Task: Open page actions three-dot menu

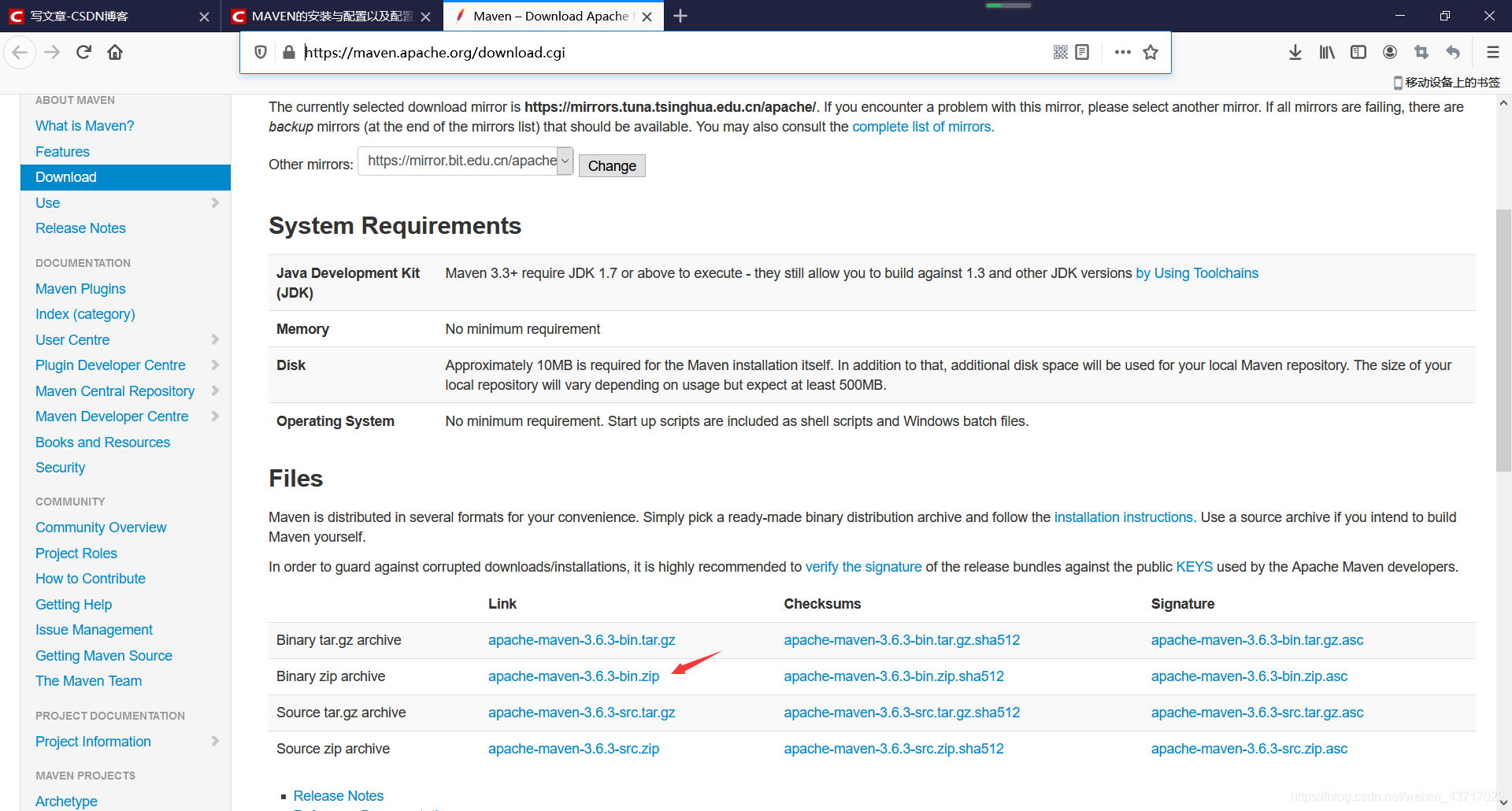Action: click(x=1123, y=53)
